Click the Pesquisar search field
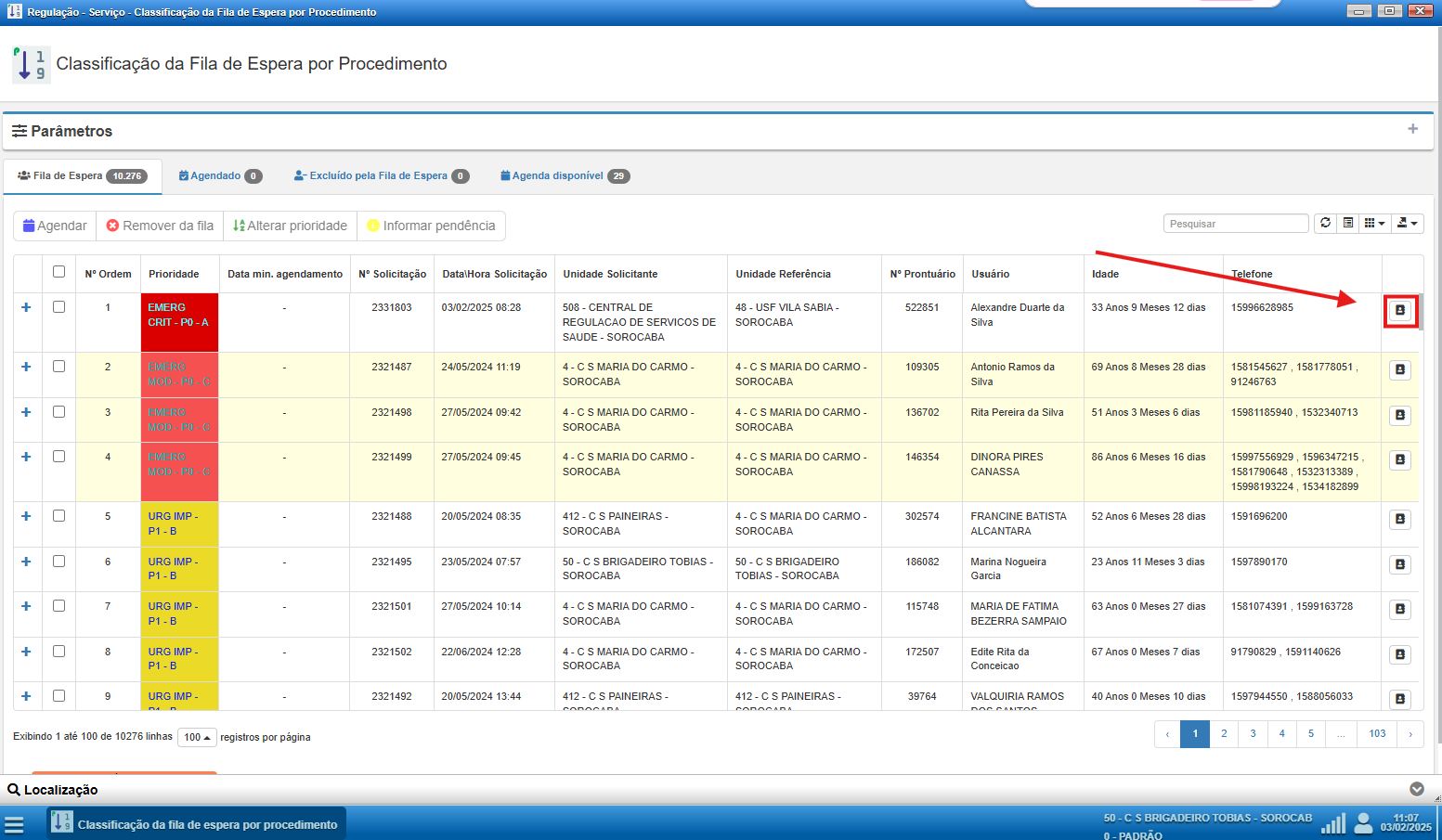The image size is (1442, 840). [1235, 224]
